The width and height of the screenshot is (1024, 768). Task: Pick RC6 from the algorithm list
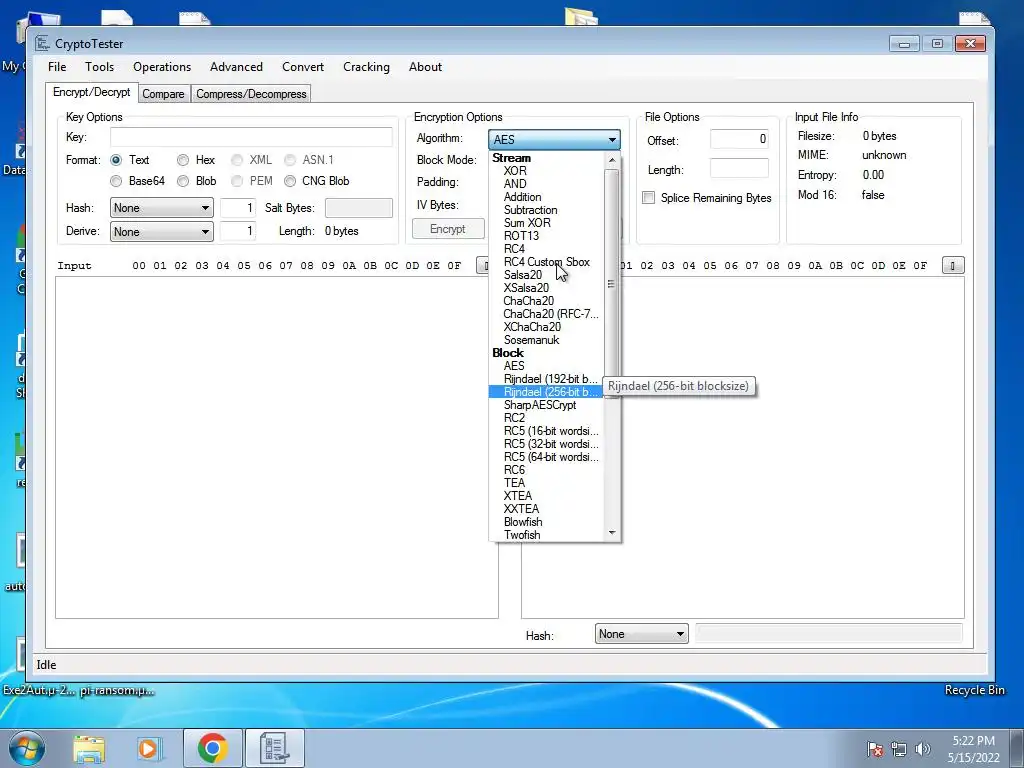(x=514, y=470)
